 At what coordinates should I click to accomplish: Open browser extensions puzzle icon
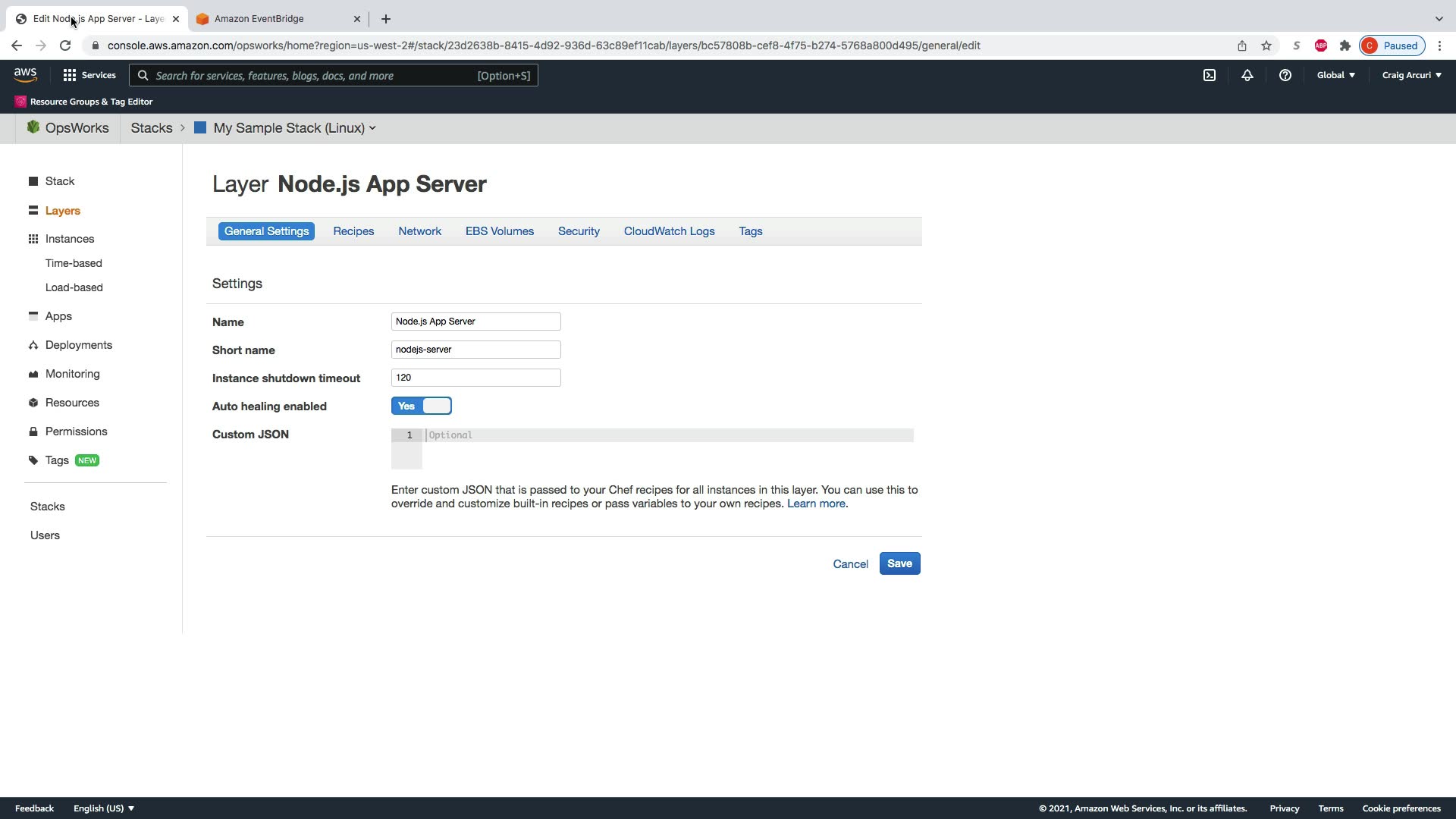pyautogui.click(x=1345, y=45)
